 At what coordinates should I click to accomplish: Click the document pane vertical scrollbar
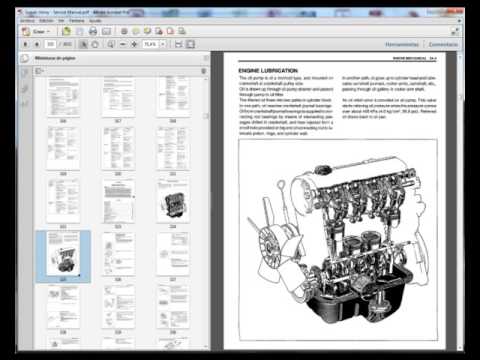coord(460,200)
